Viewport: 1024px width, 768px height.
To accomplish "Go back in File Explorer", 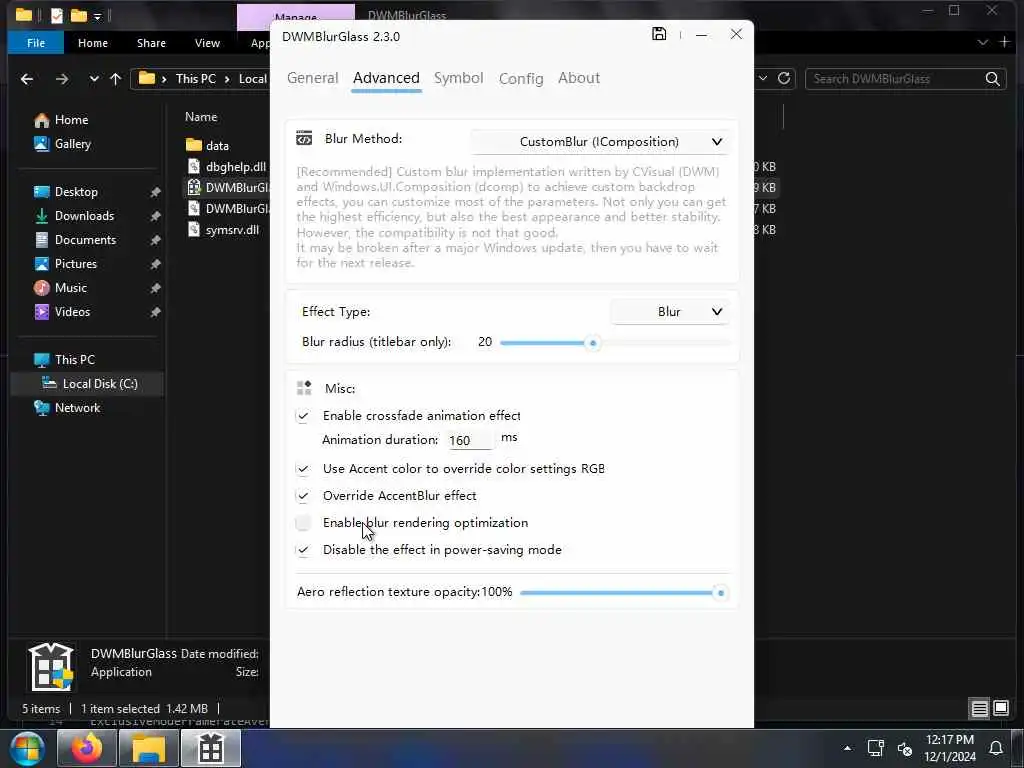I will point(27,79).
